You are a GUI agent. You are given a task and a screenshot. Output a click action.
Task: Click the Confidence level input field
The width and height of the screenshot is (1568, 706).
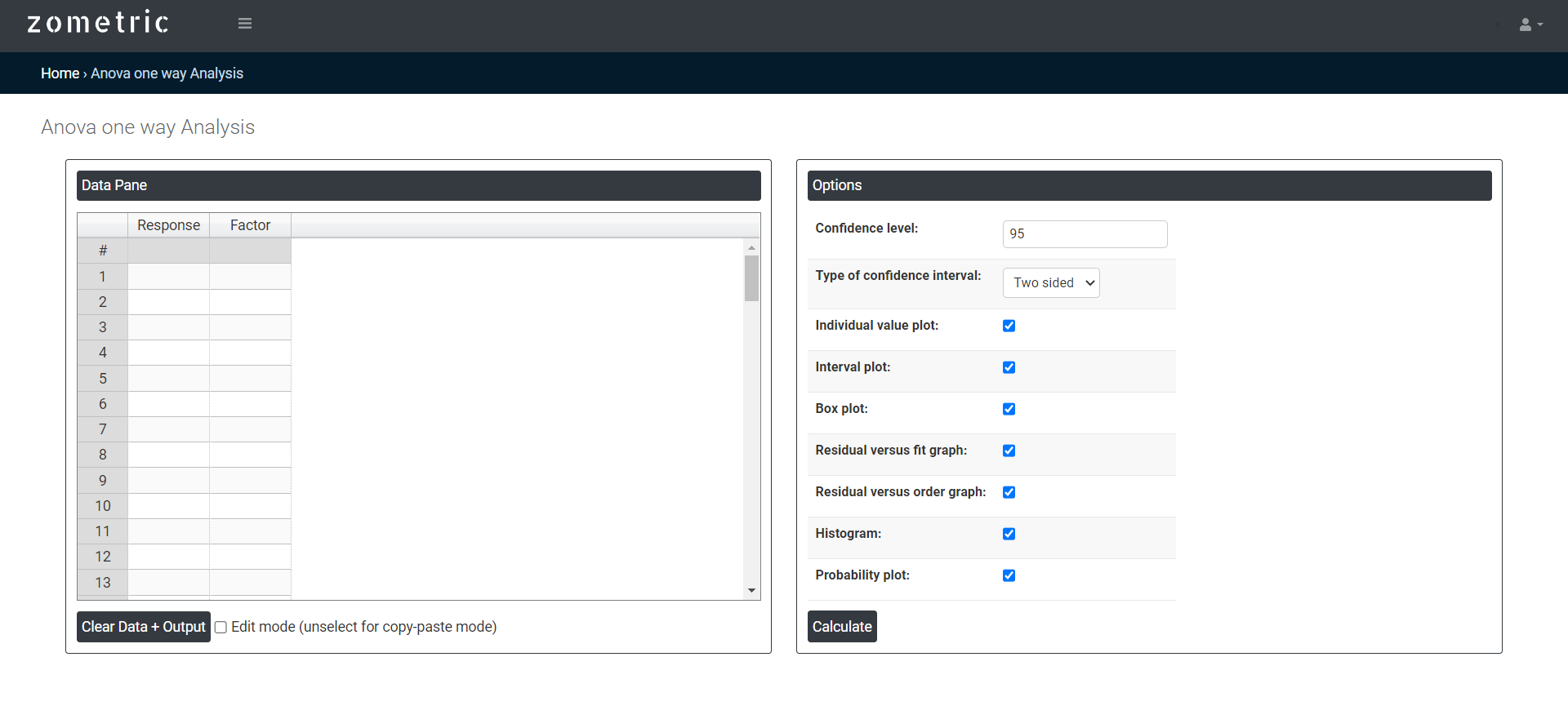pos(1084,234)
